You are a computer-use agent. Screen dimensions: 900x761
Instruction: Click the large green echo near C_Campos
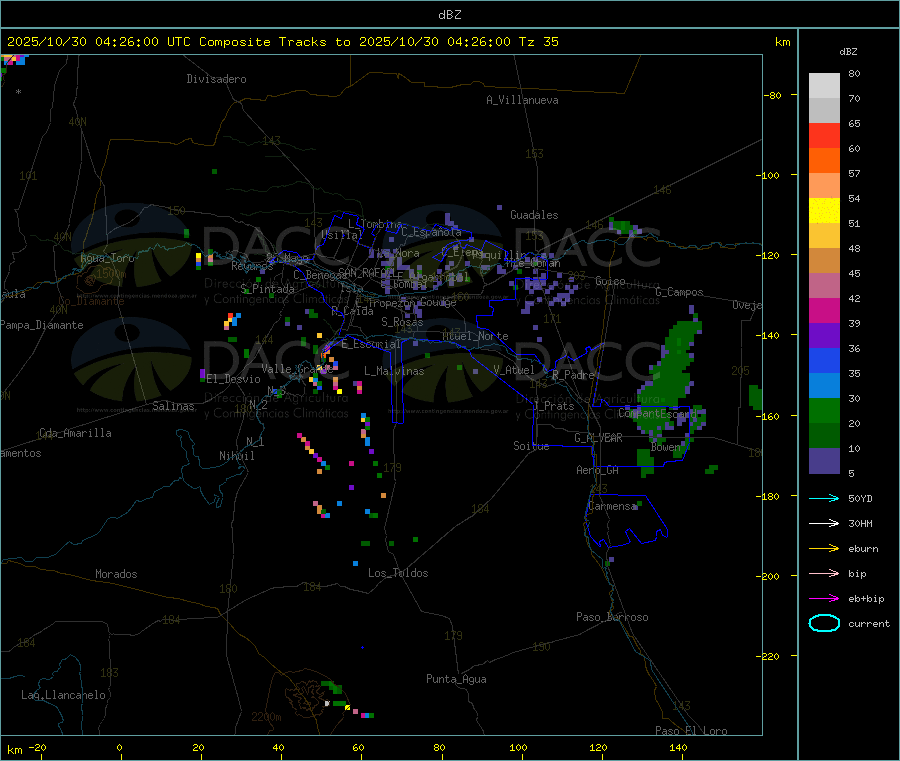pyautogui.click(x=673, y=376)
